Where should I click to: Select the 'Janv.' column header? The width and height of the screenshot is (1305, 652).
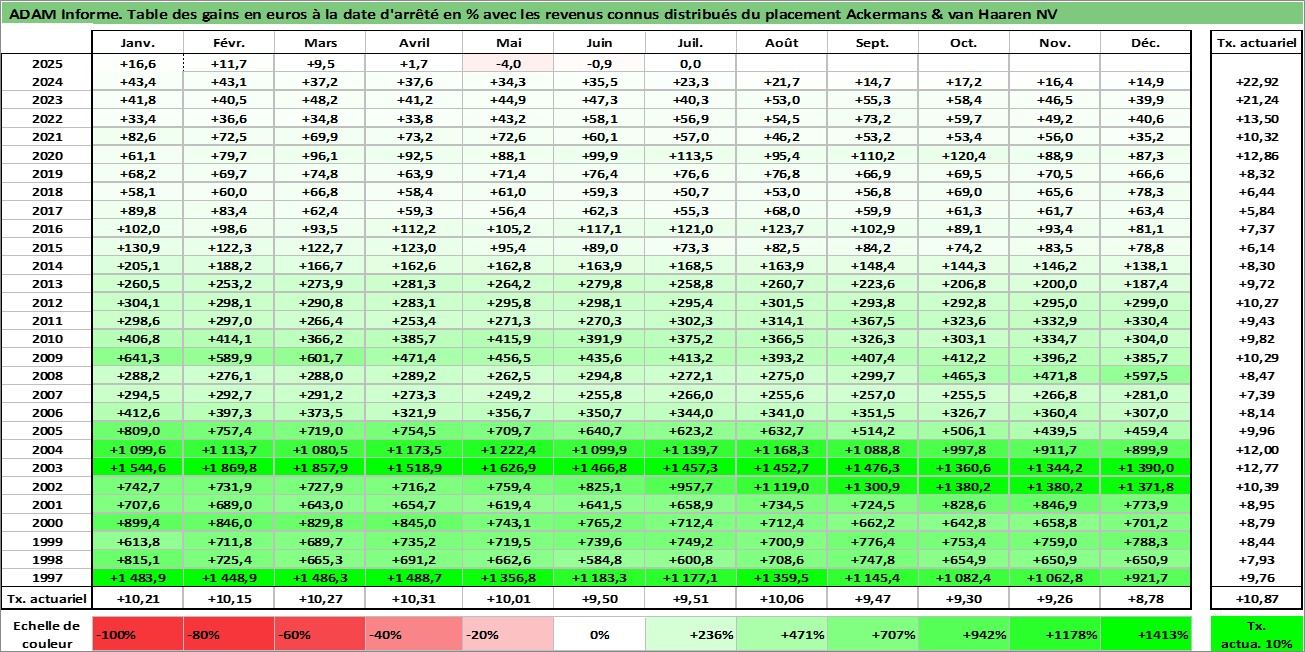137,43
